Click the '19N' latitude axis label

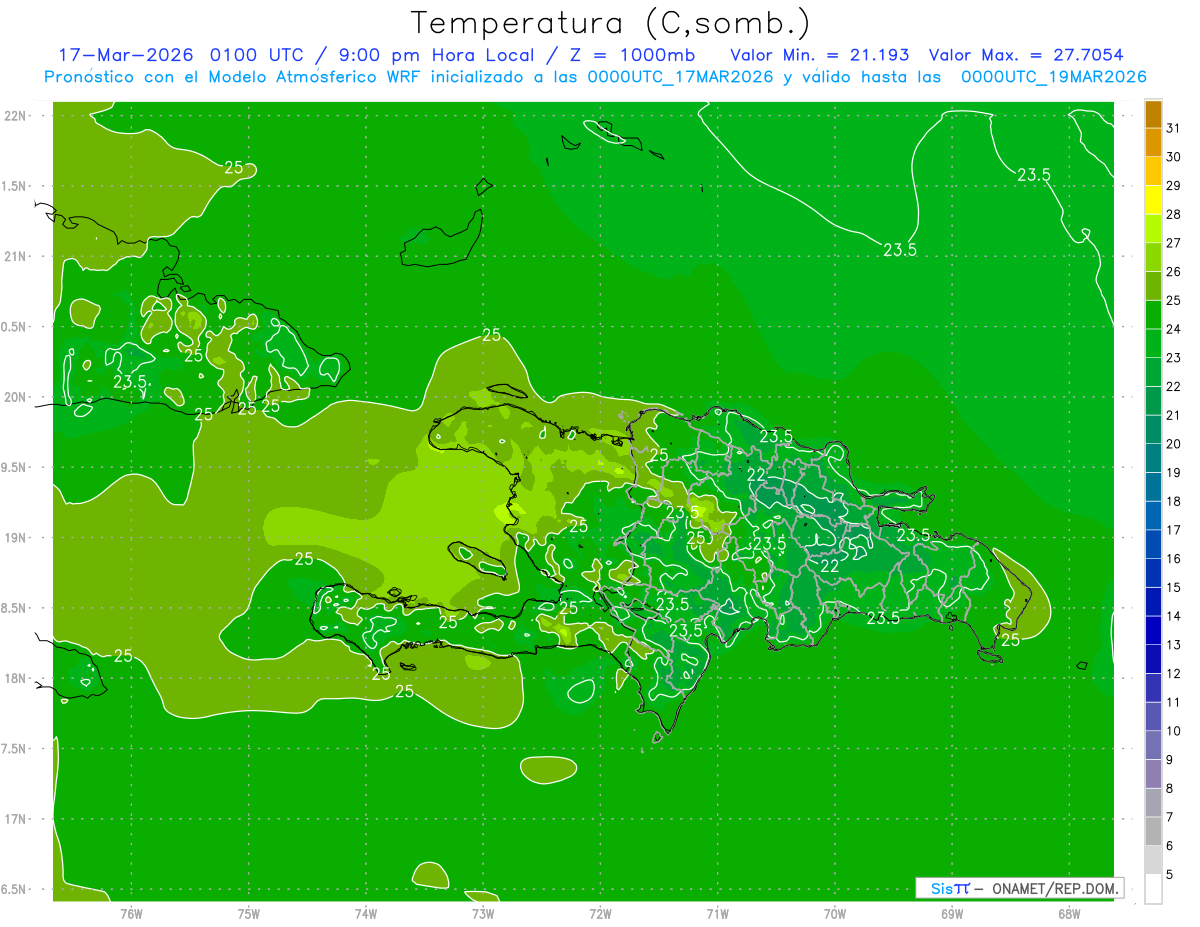15,537
